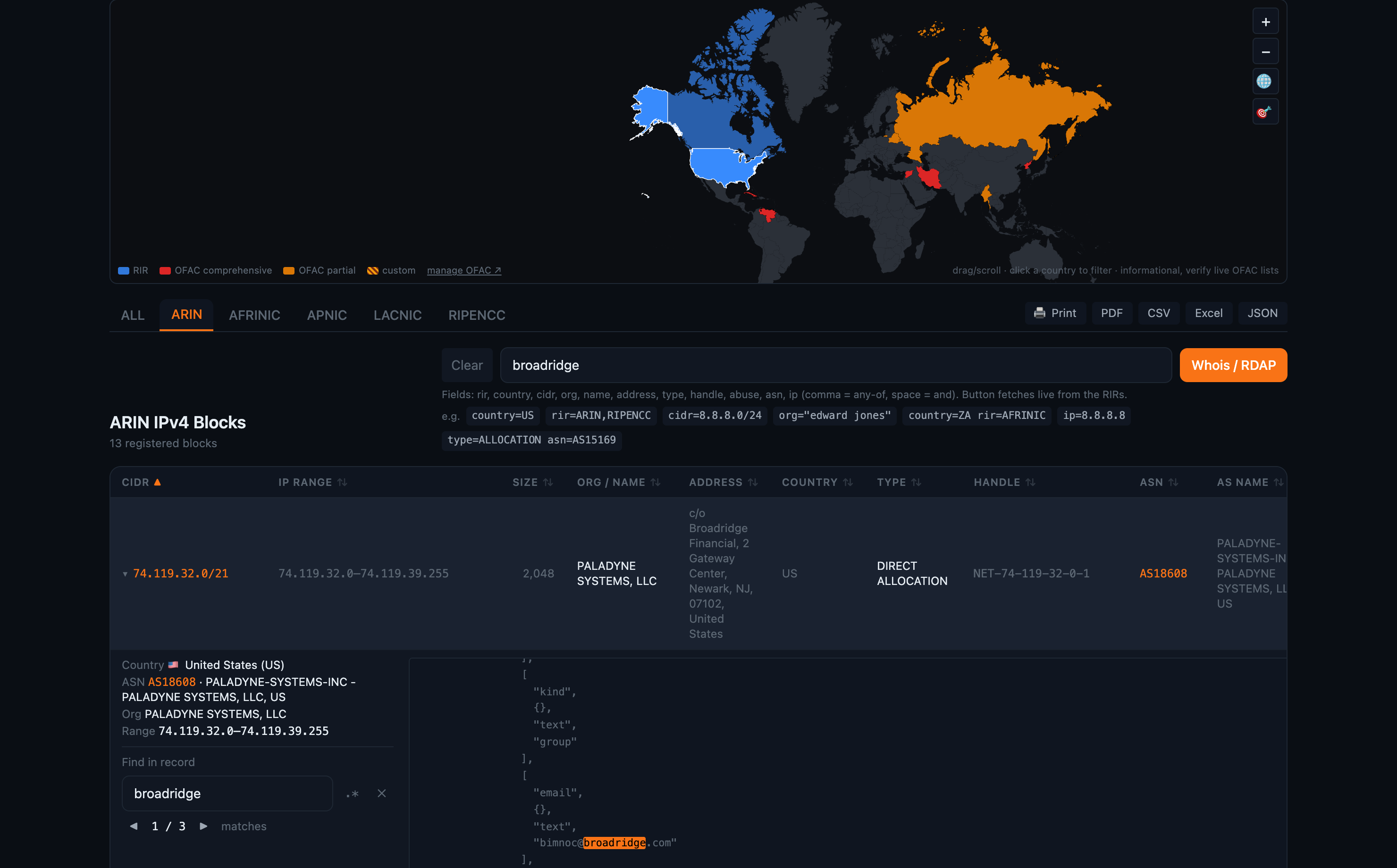Export table as JSON
This screenshot has width=1397, height=868.
point(1262,313)
